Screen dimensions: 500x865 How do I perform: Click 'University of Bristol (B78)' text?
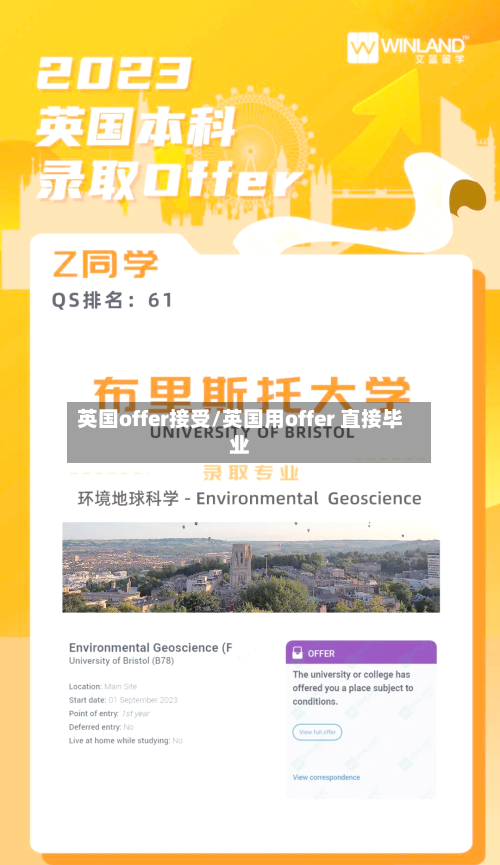pos(121,661)
